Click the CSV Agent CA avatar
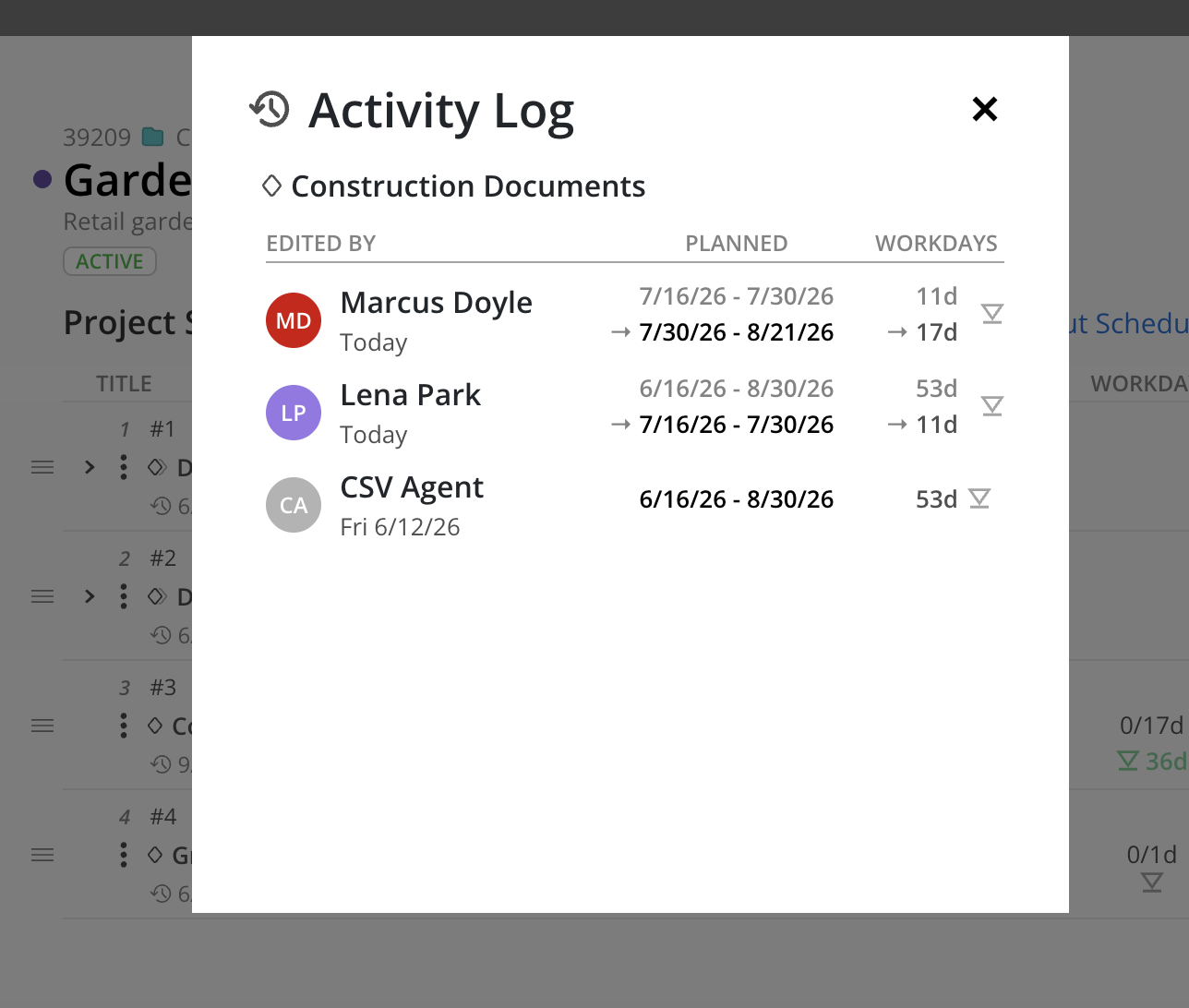 coord(294,505)
